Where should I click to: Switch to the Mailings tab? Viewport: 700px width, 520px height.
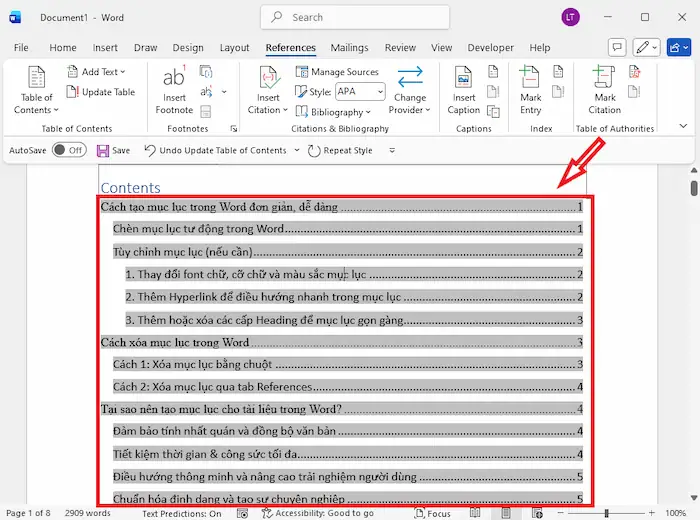pos(350,48)
